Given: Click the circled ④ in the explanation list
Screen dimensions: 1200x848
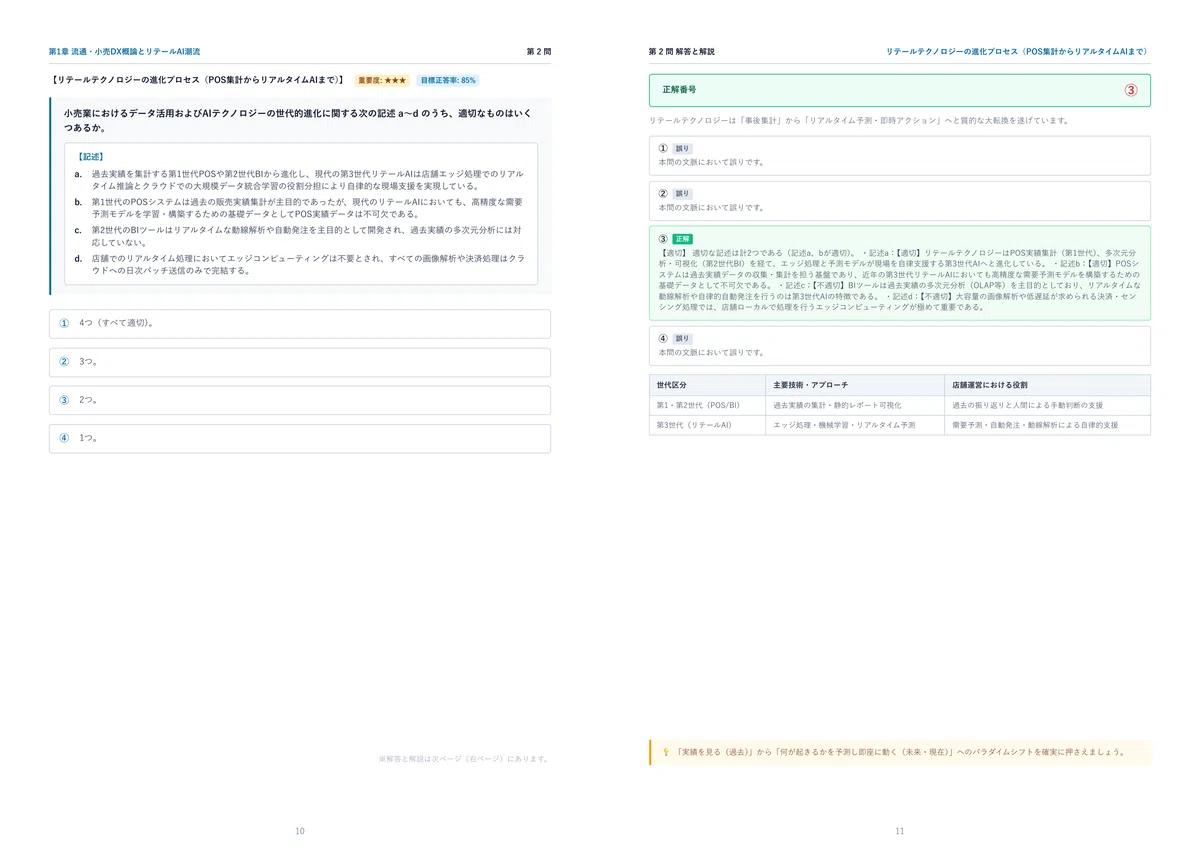Looking at the screenshot, I should (663, 339).
